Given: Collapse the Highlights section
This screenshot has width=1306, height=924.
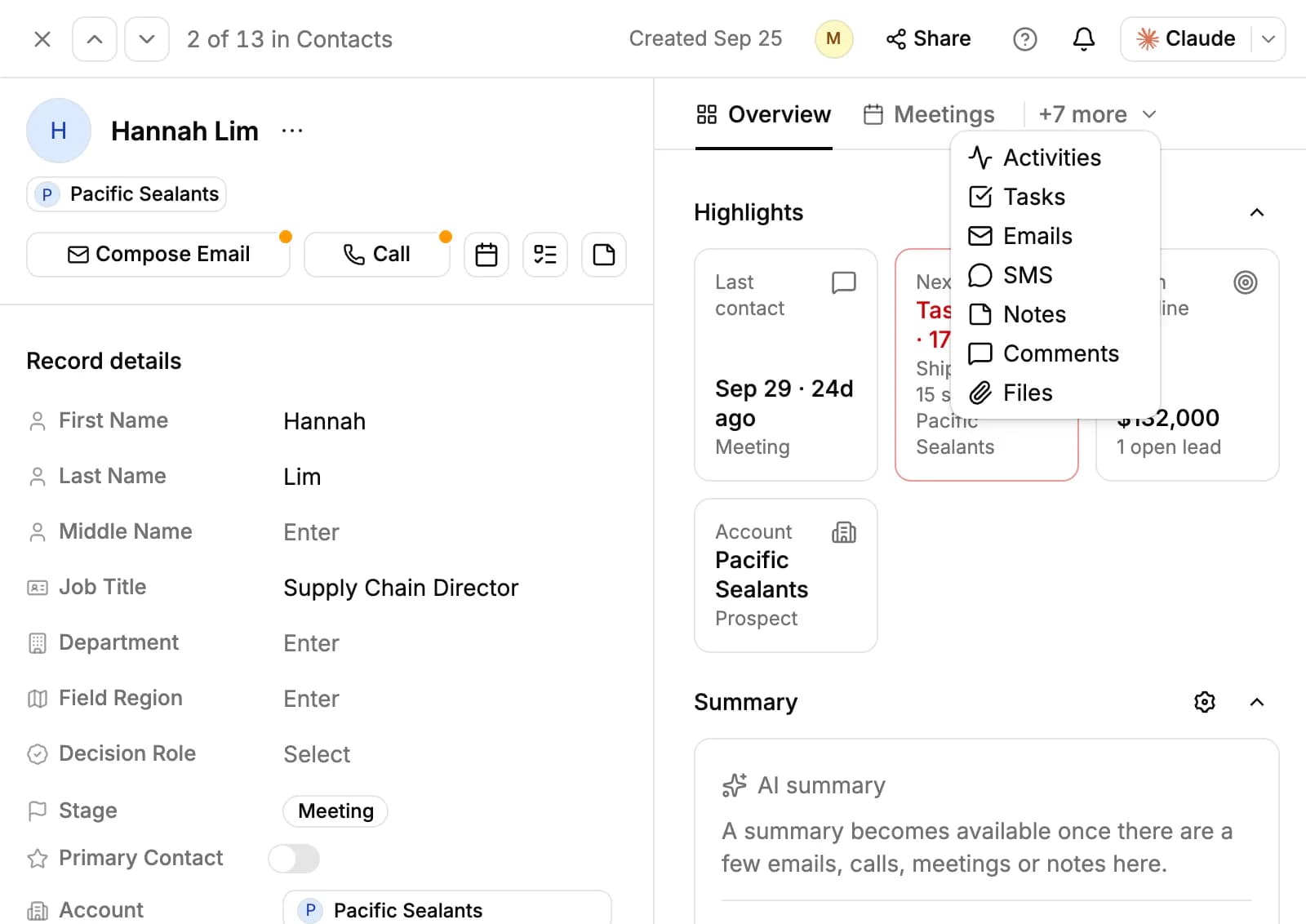Looking at the screenshot, I should 1257,212.
